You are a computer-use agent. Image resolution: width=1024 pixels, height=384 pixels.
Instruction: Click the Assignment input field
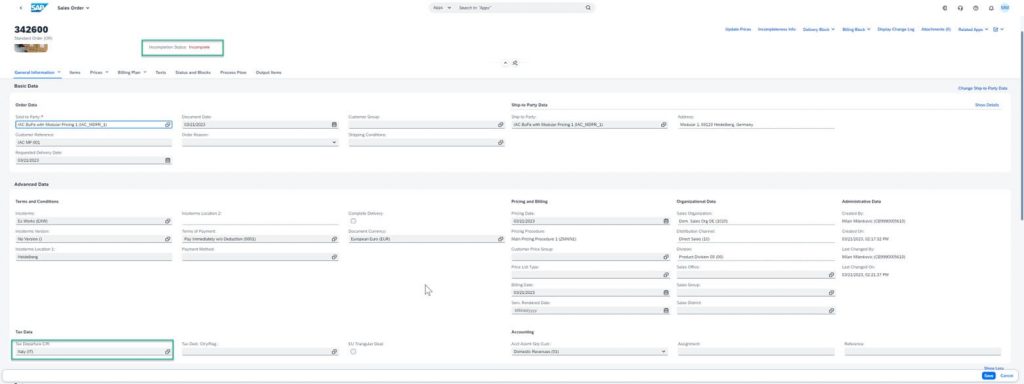[x=756, y=351]
